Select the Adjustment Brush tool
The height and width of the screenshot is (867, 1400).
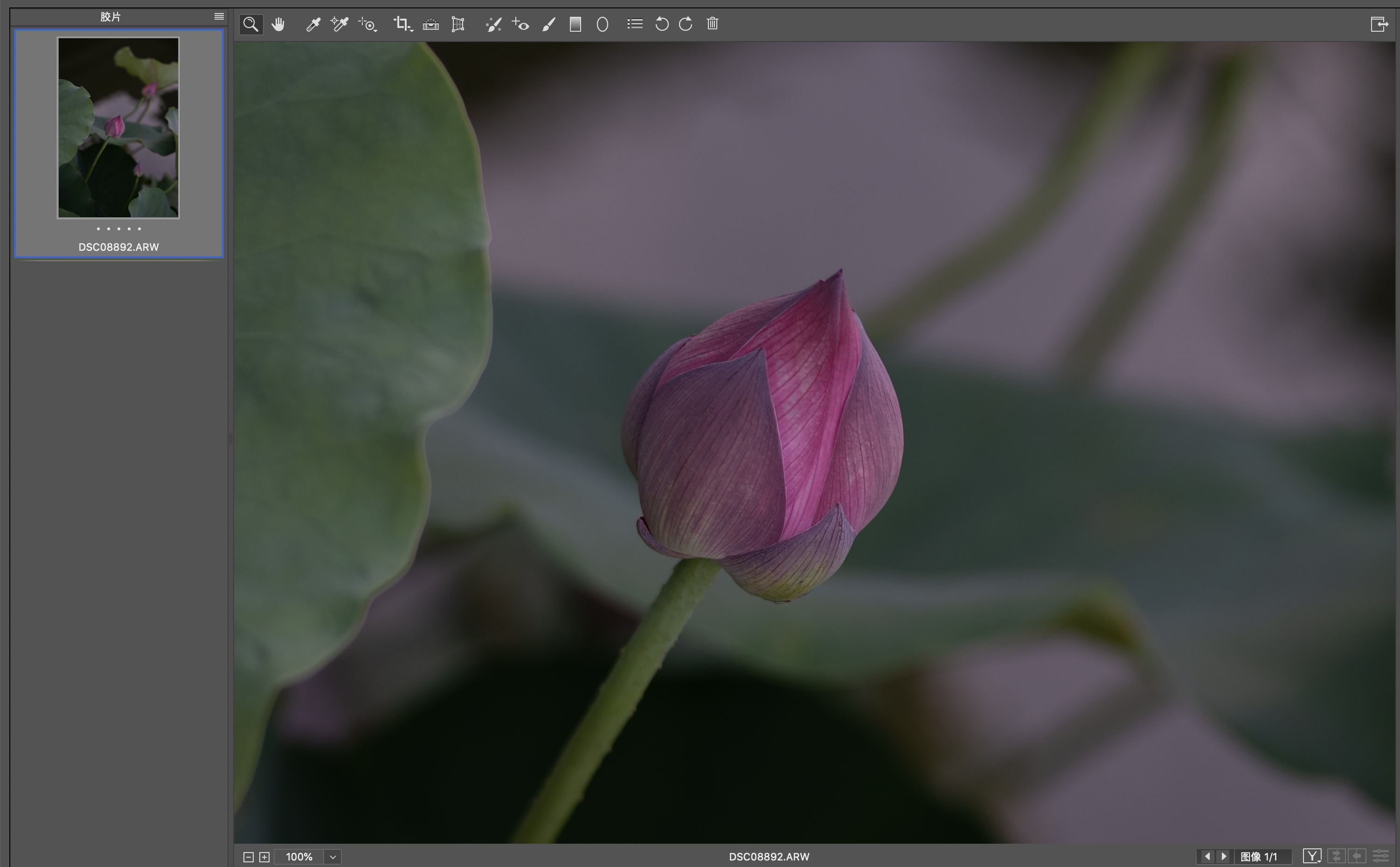pyautogui.click(x=548, y=24)
